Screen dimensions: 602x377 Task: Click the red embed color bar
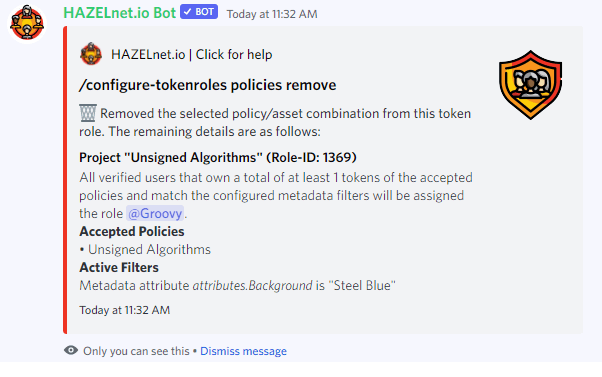coord(65,180)
